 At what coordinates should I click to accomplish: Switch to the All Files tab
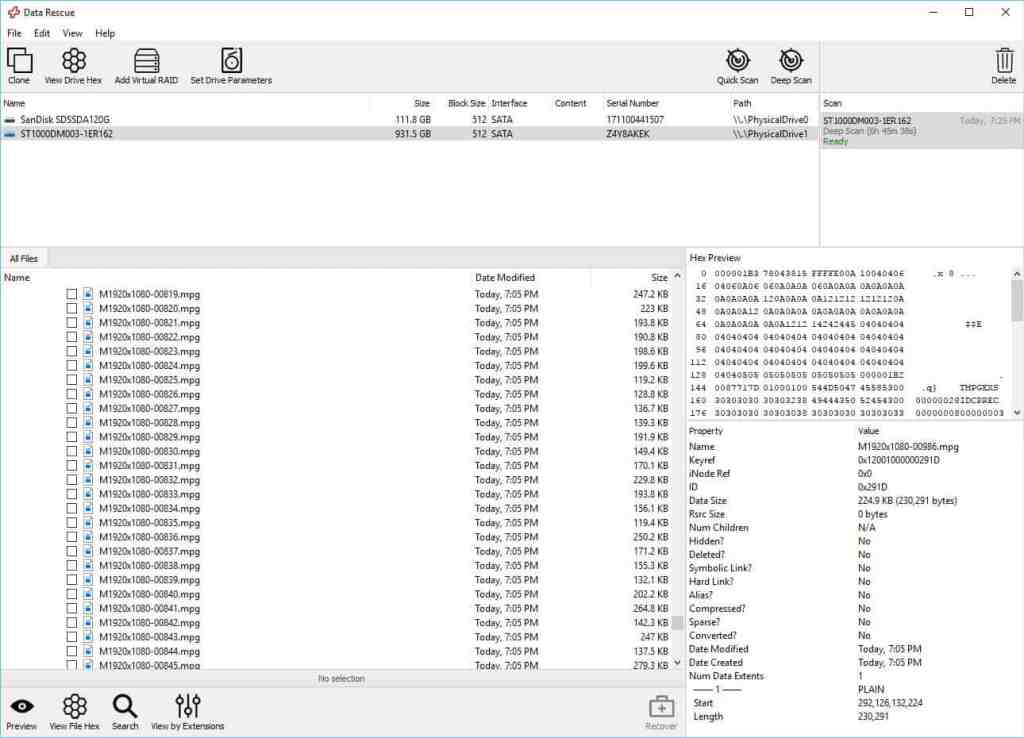[23, 257]
